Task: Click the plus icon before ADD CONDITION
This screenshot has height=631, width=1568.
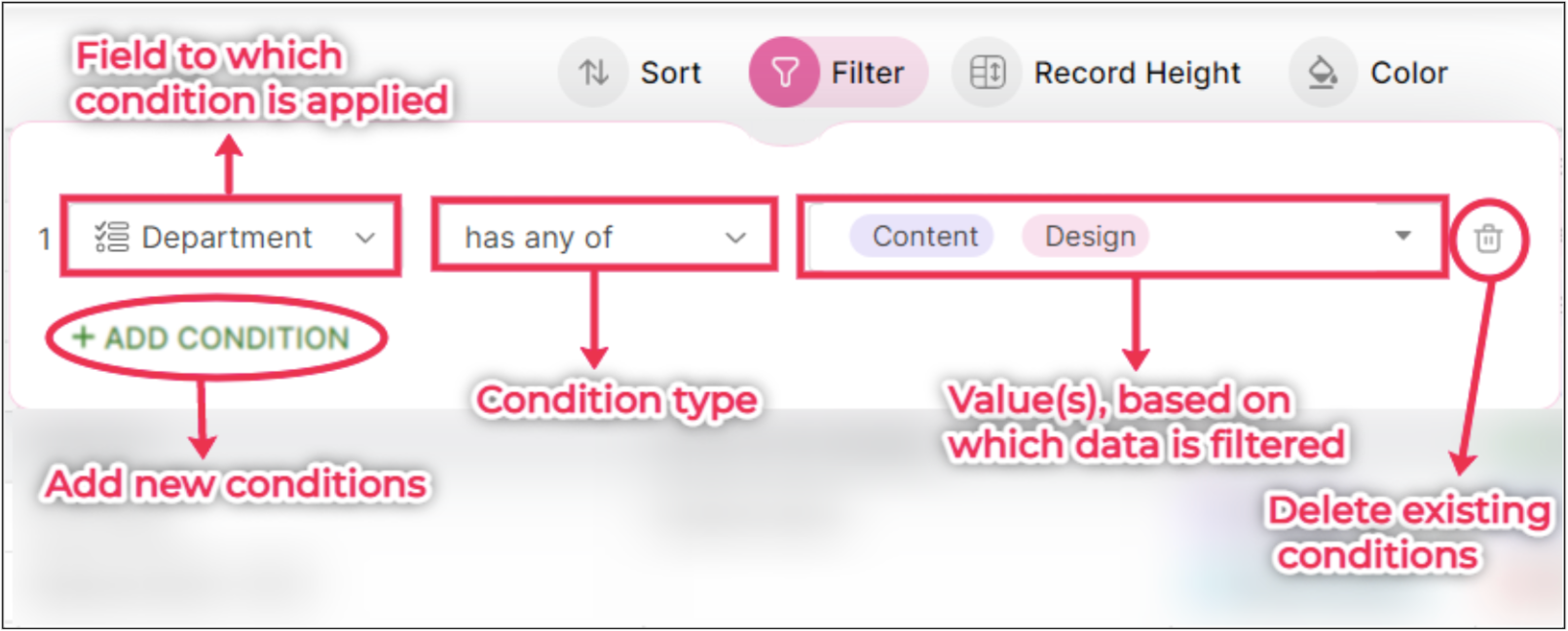Action: click(84, 337)
